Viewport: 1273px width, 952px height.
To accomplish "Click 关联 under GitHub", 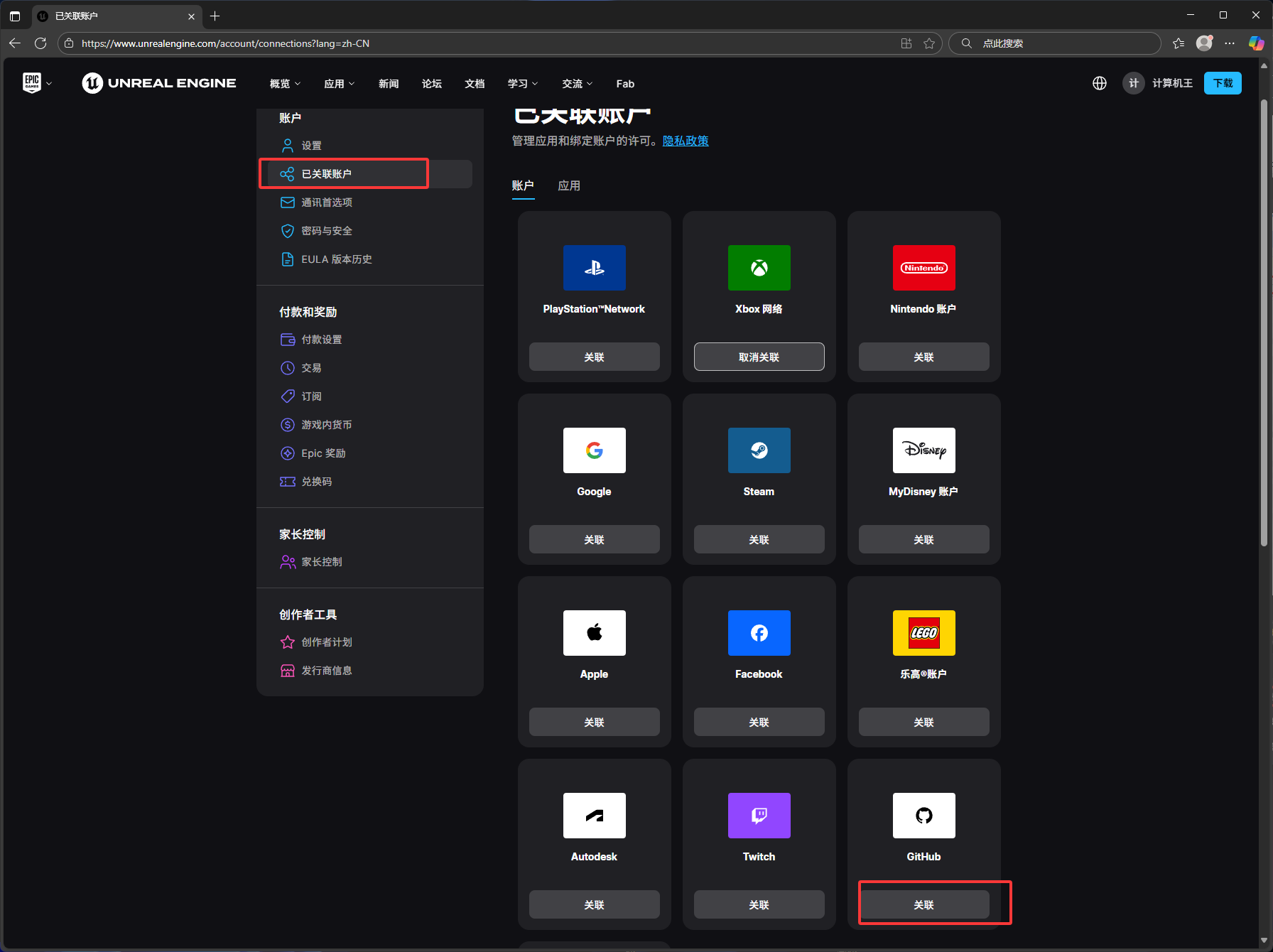I will 924,904.
